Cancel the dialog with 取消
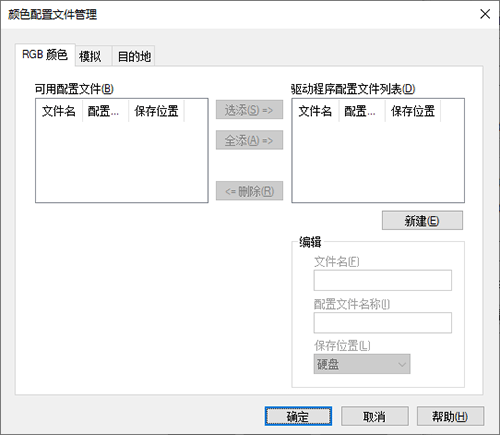This screenshot has height=435, width=500. tap(374, 416)
